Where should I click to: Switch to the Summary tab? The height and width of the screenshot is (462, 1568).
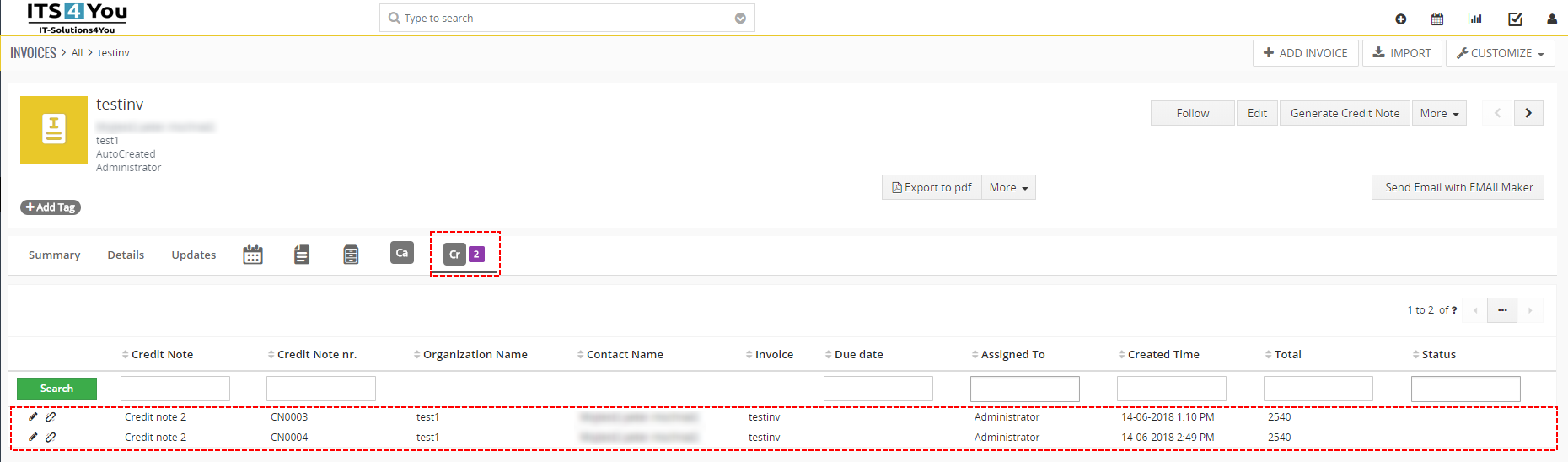pos(54,255)
